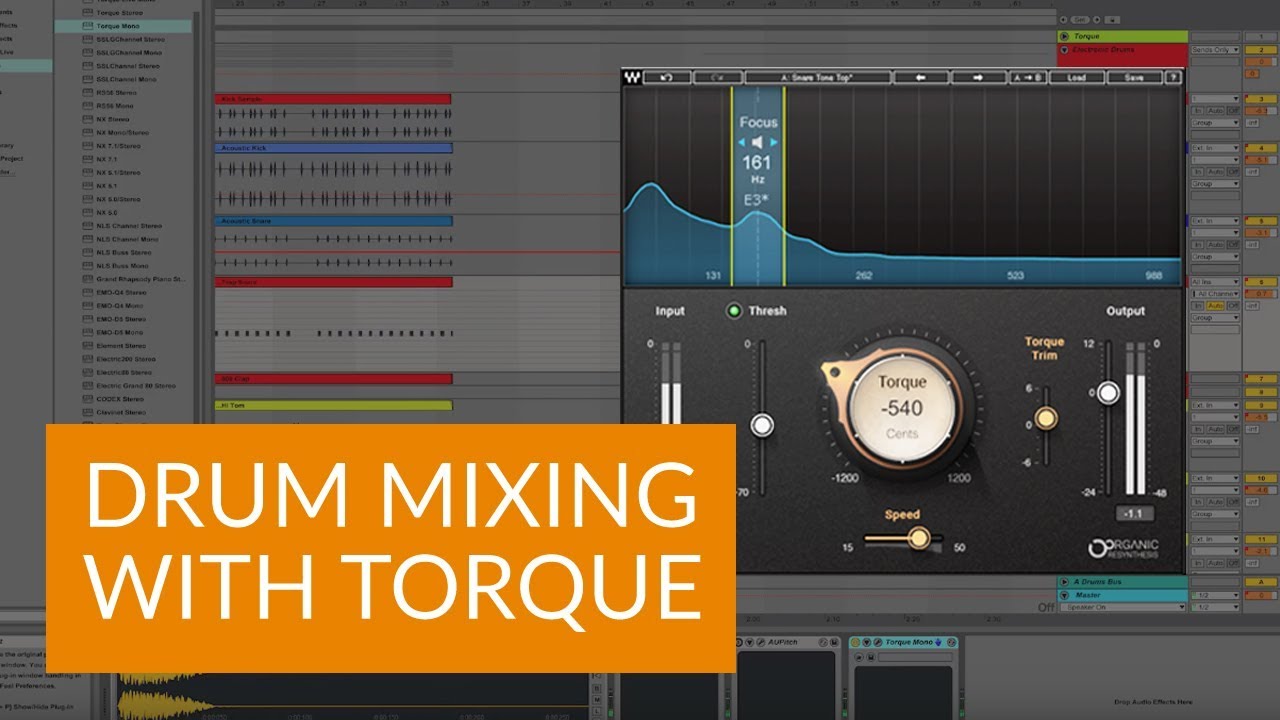Click the Clavinet Stereo plugin icon

click(x=88, y=412)
